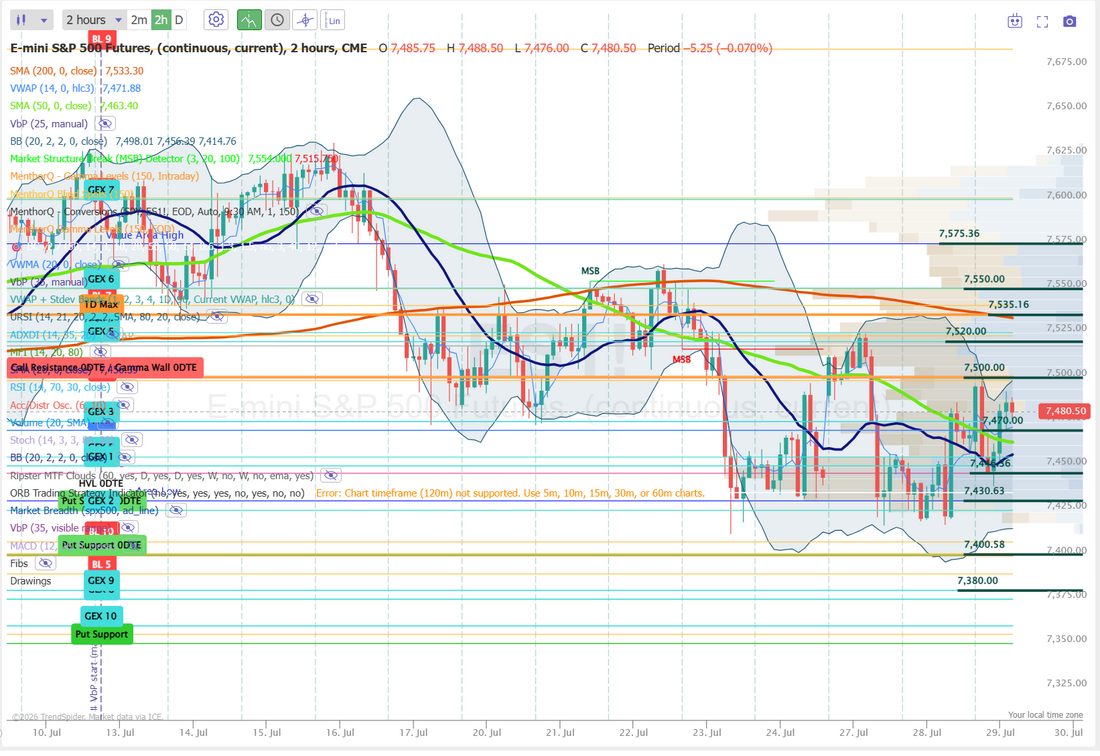Image resolution: width=1100 pixels, height=756 pixels.
Task: Expand the 2 hours timeframe dropdown
Action: coord(94,20)
